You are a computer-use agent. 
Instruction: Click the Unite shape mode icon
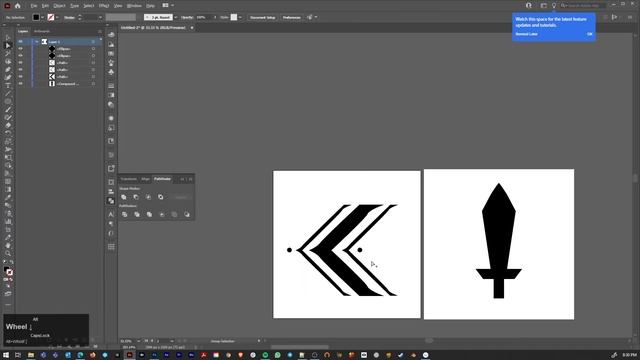(124, 197)
